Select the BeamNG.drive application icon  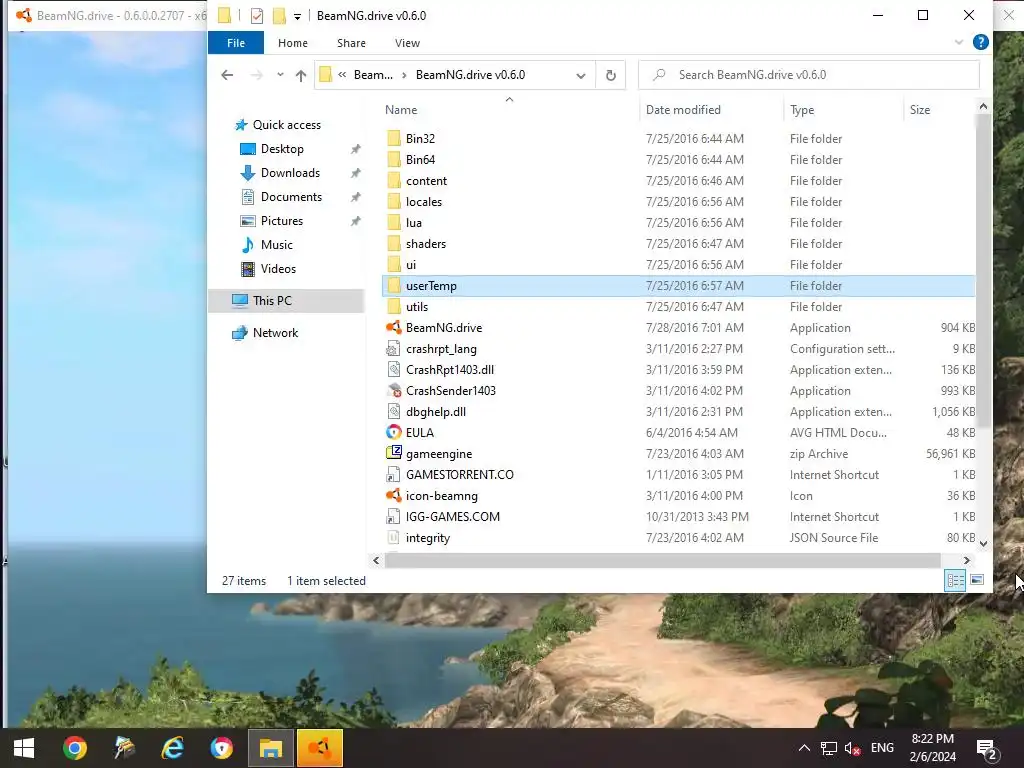(394, 327)
